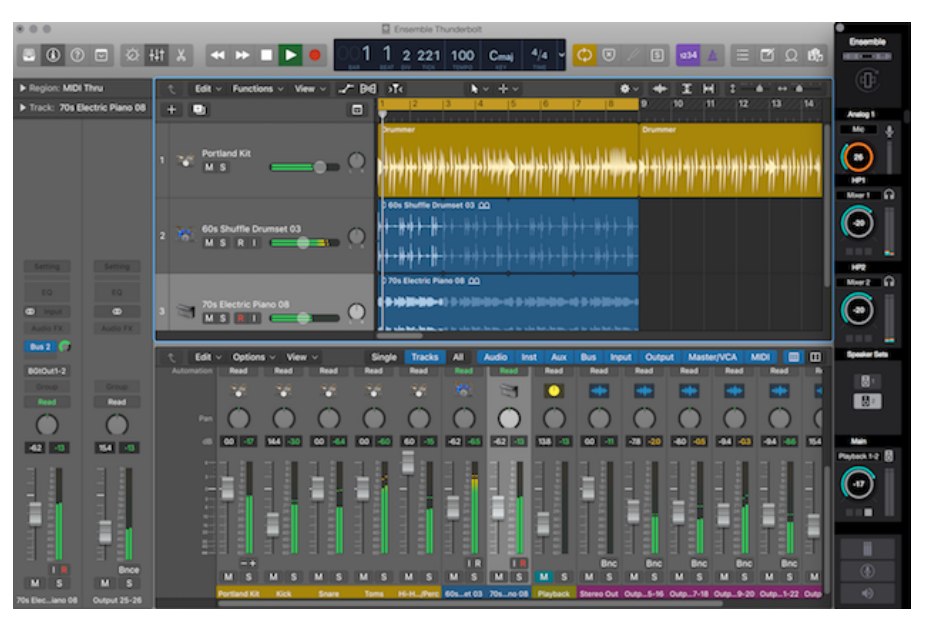Open the Scissors editors toolbar icon

(x=181, y=55)
